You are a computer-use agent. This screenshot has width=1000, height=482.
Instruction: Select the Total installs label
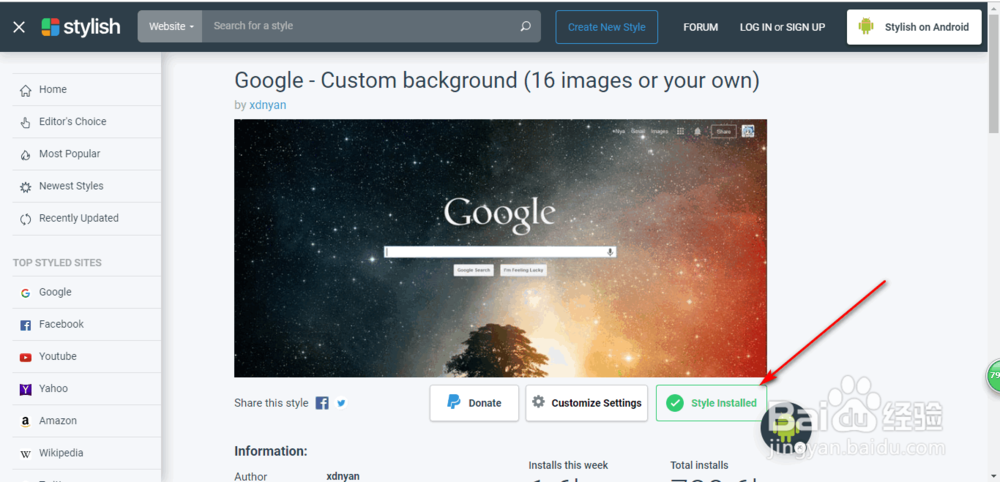click(x=699, y=465)
